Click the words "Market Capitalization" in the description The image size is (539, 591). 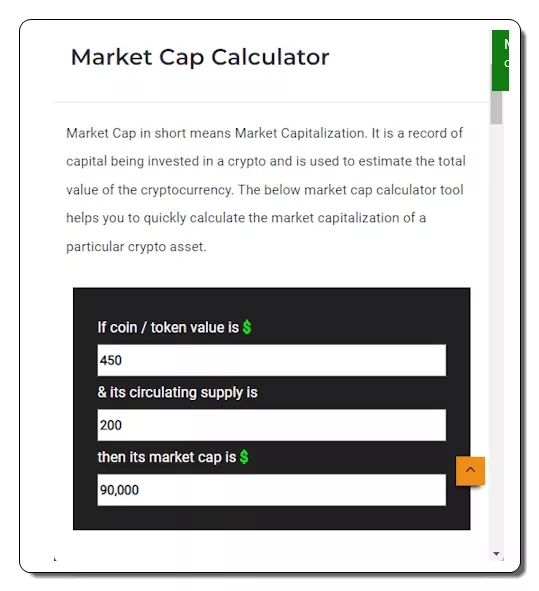coord(300,133)
